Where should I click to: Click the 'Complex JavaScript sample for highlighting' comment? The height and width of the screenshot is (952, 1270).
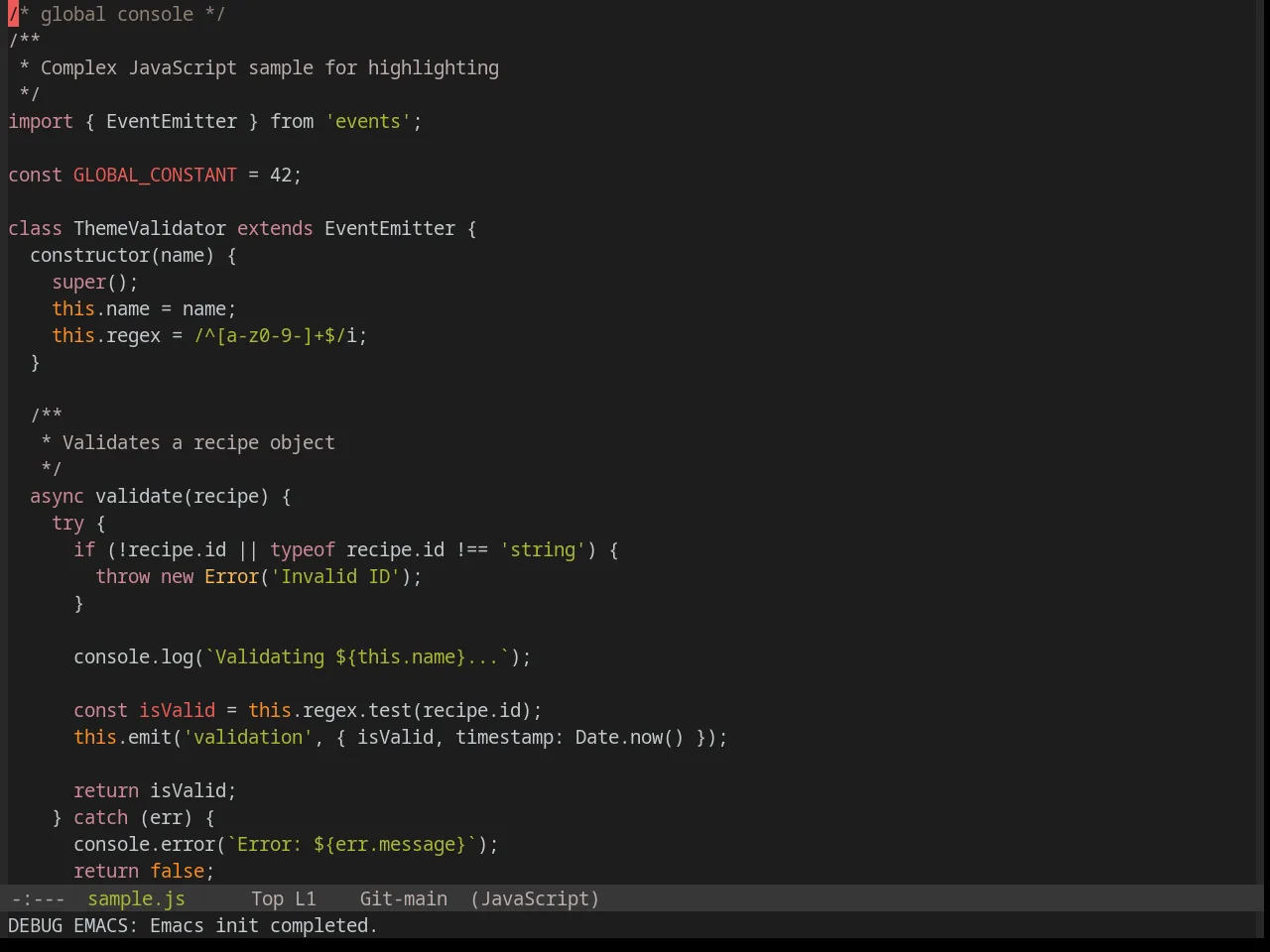270,67
